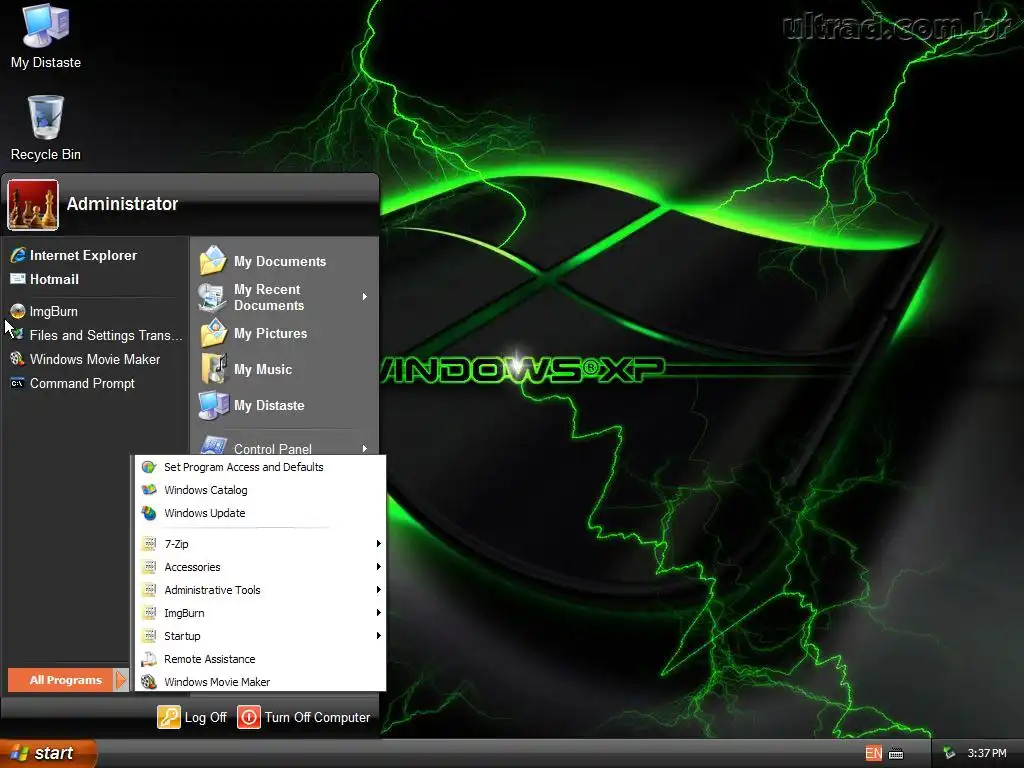Click the Windows Update globe icon

click(149, 513)
